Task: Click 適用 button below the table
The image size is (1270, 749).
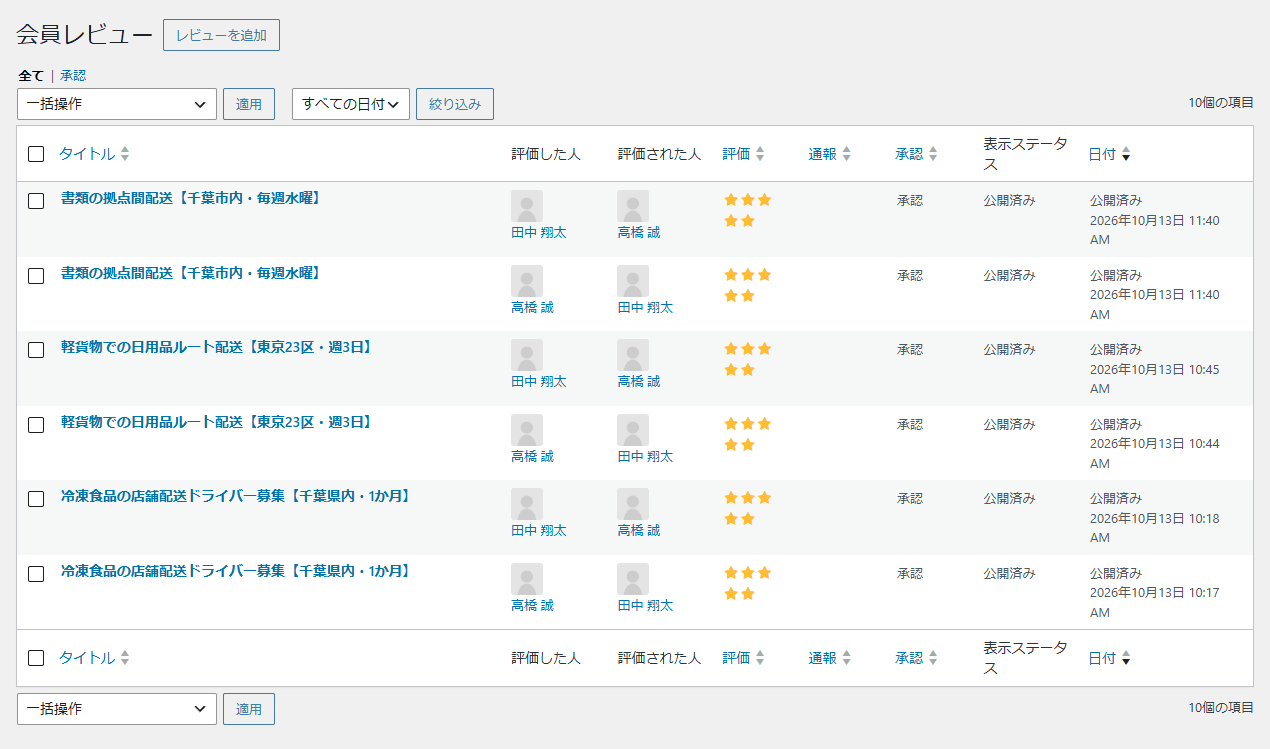Action: click(x=249, y=709)
